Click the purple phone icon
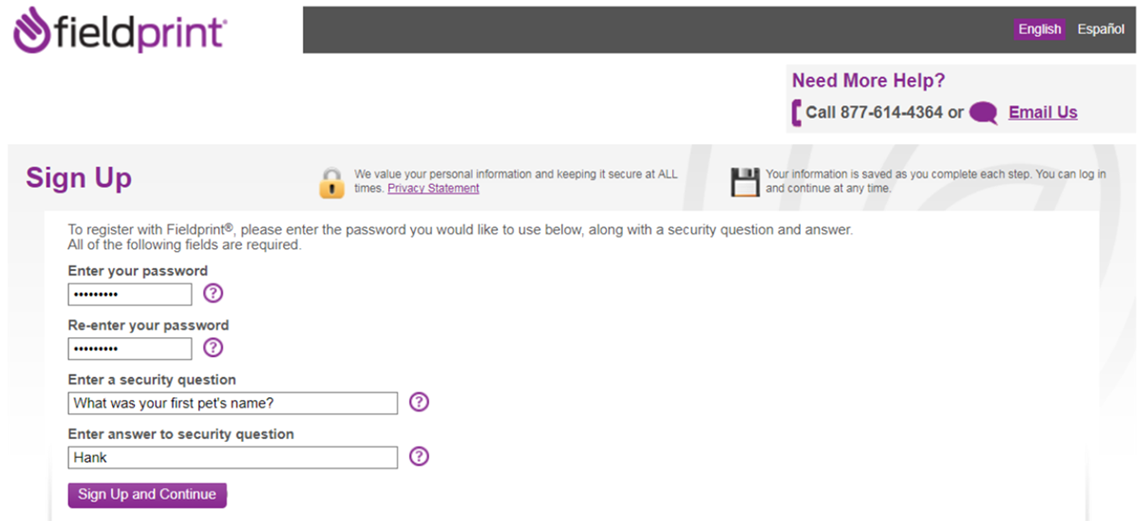The image size is (1143, 521). coord(796,113)
